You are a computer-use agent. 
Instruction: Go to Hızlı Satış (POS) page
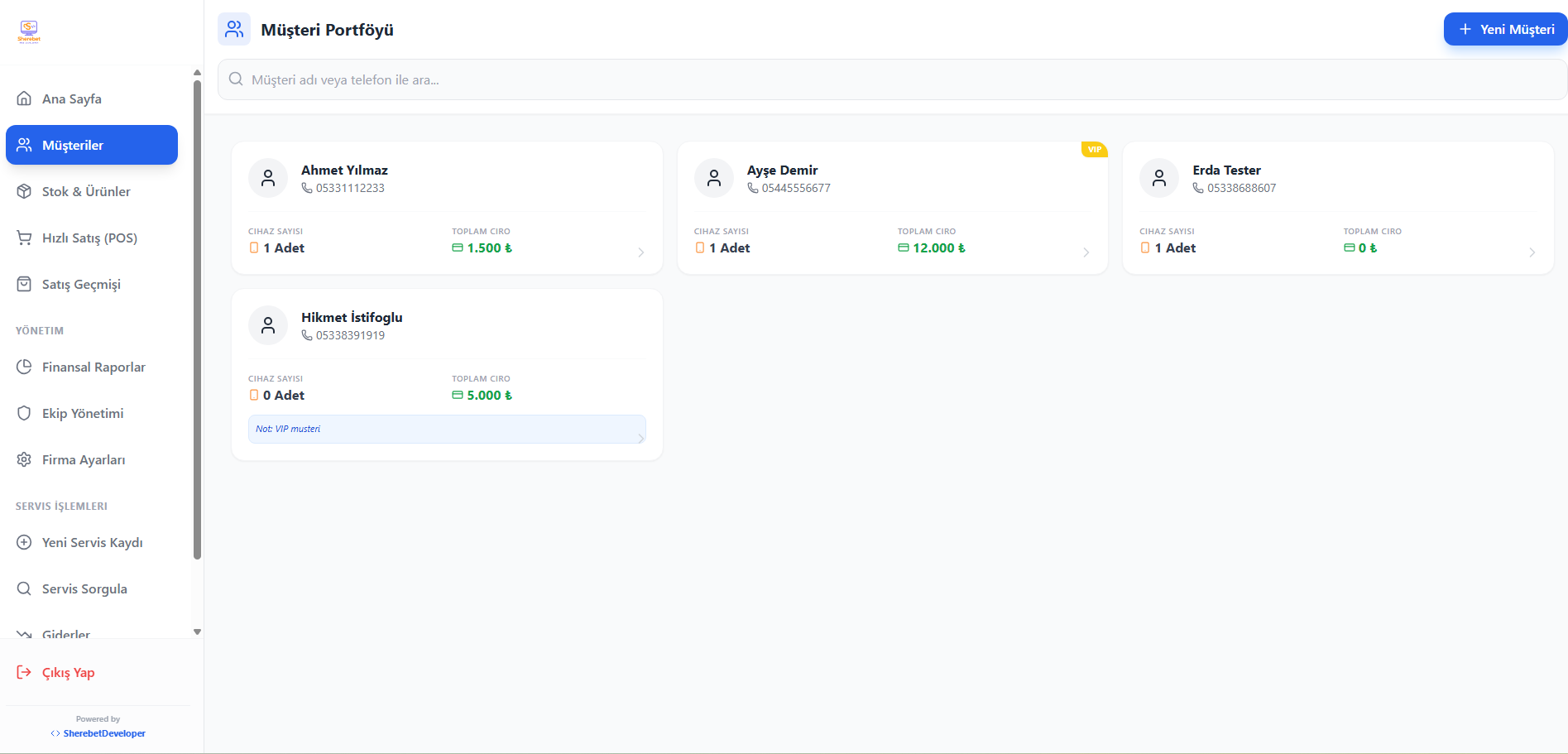coord(89,238)
